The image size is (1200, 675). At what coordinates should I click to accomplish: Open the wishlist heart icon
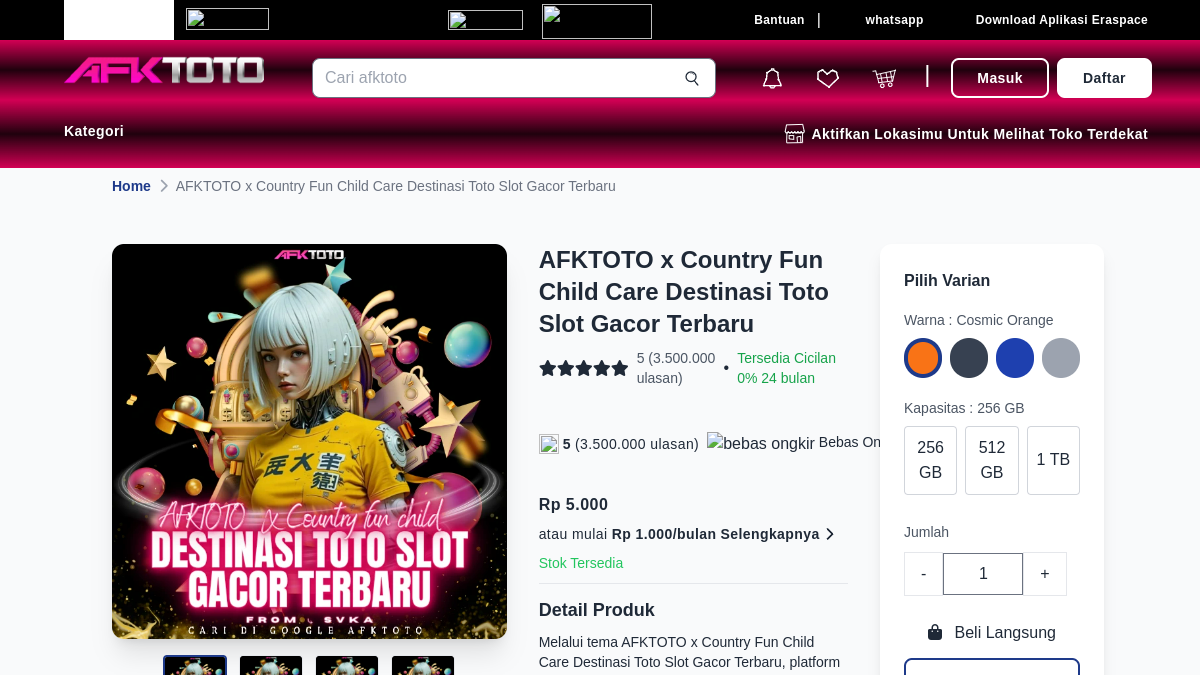pos(828,78)
